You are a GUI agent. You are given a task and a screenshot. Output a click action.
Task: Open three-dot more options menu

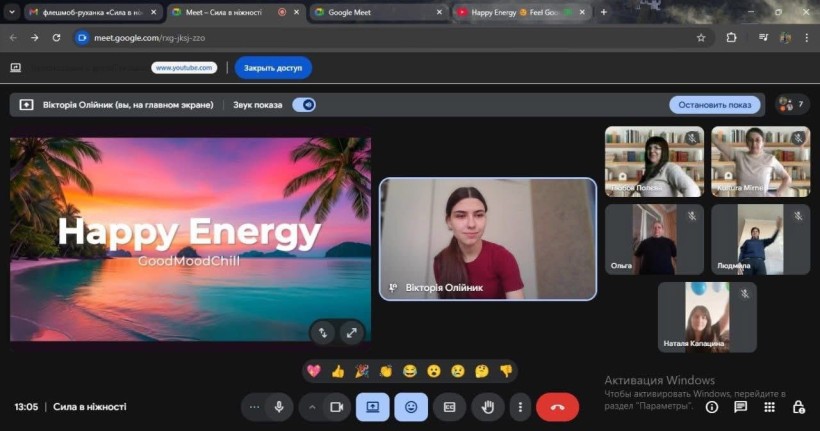(x=519, y=407)
